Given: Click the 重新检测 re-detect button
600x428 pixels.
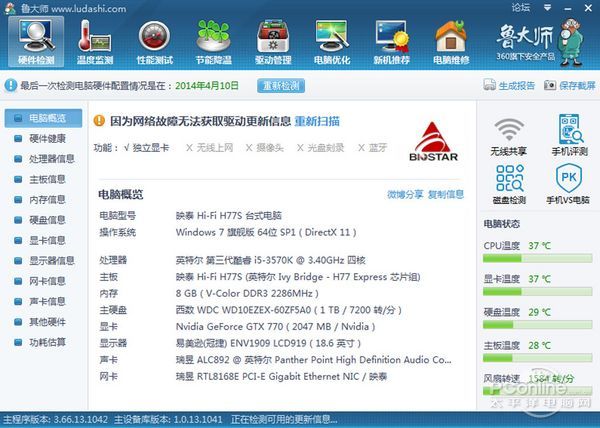Looking at the screenshot, I should click(x=281, y=86).
